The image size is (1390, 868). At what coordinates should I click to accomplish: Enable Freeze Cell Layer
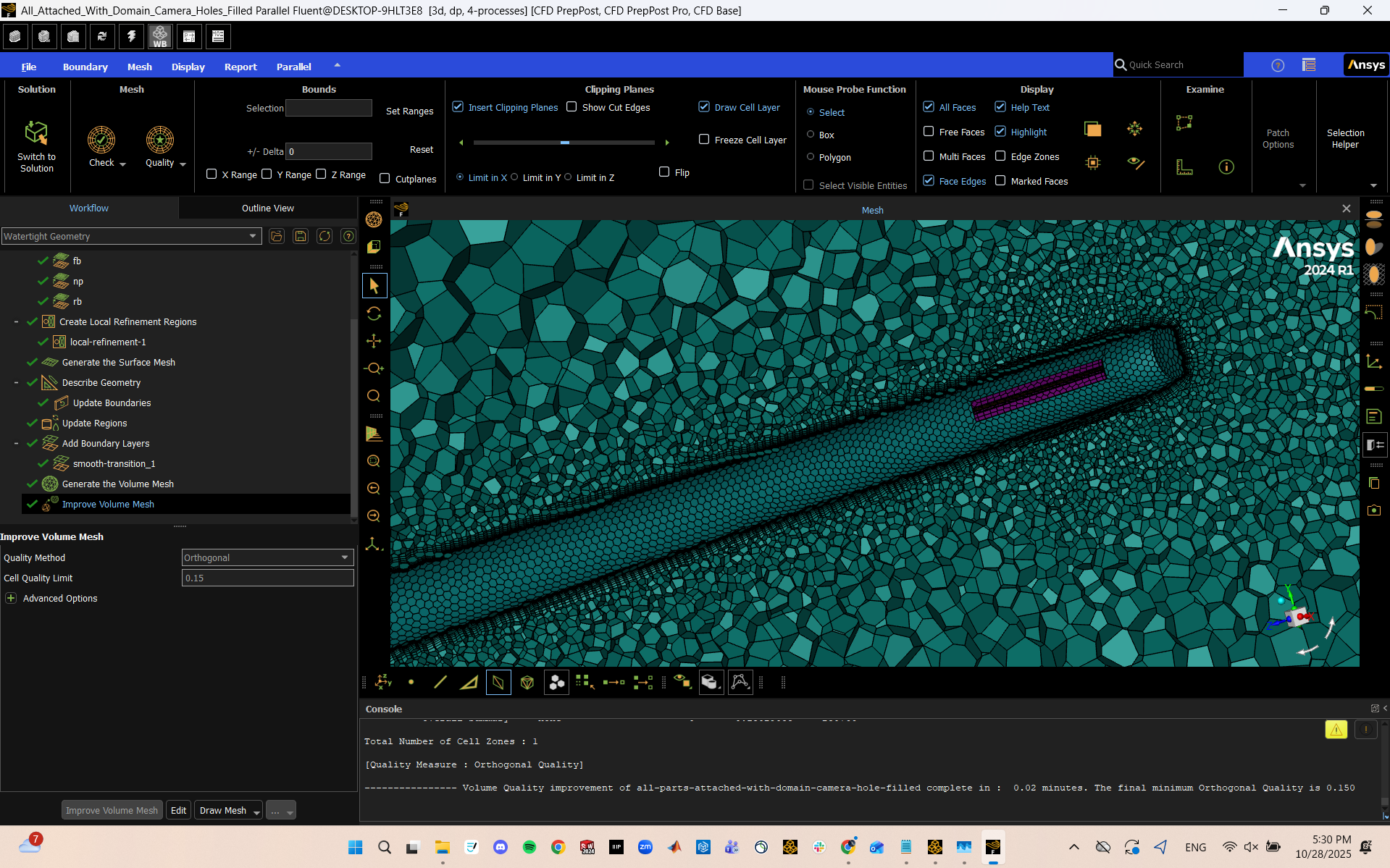point(704,140)
